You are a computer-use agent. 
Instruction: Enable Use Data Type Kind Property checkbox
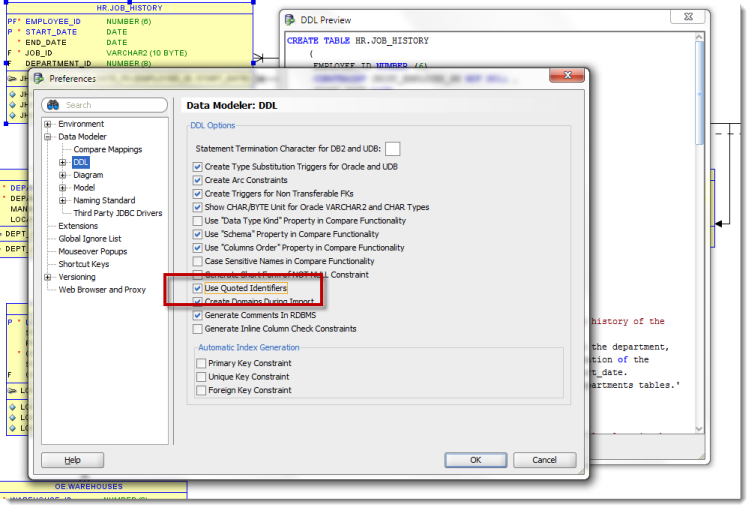click(x=197, y=221)
